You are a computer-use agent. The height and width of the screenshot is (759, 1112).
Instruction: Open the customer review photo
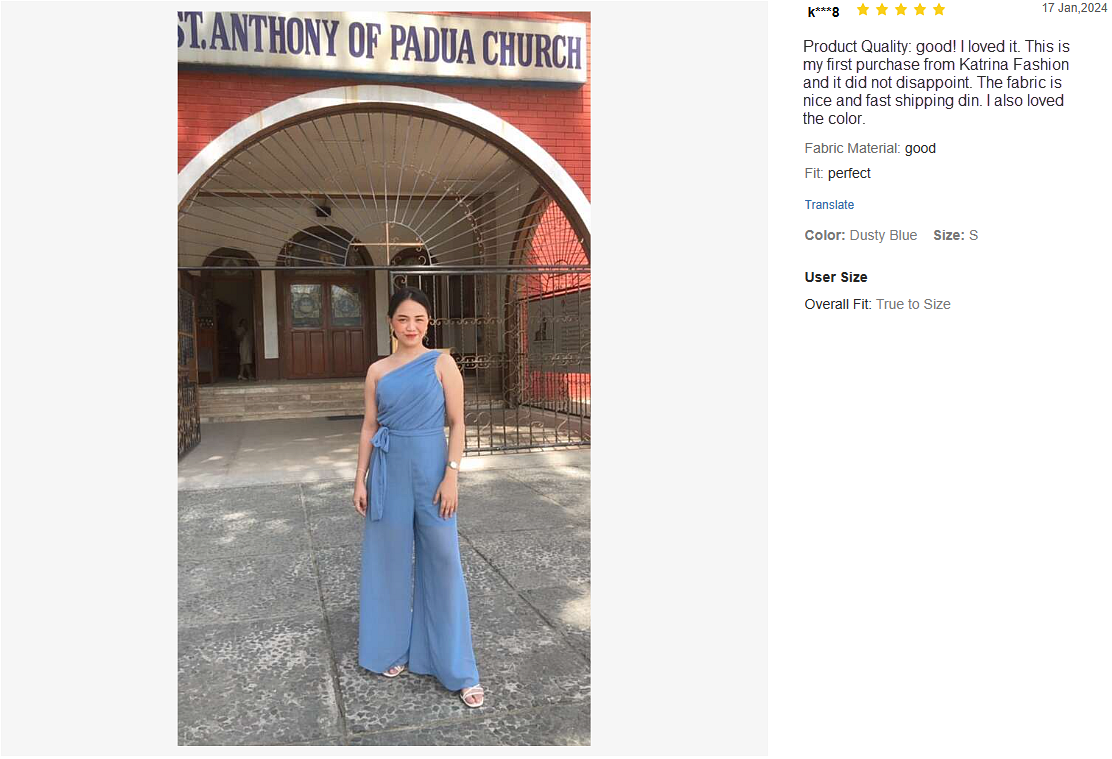[384, 378]
